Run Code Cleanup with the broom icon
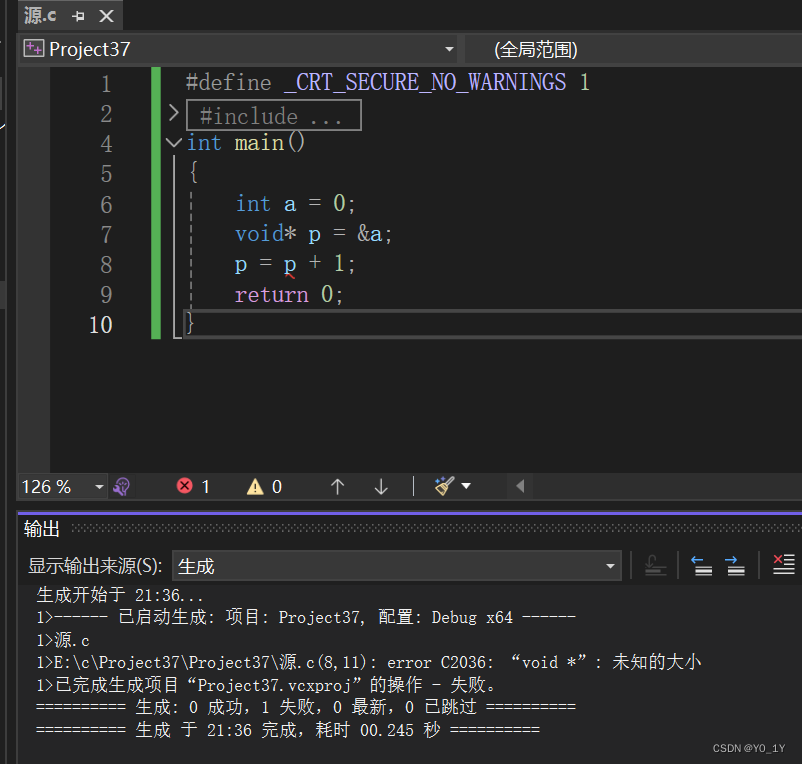Viewport: 802px width, 764px height. point(441,486)
